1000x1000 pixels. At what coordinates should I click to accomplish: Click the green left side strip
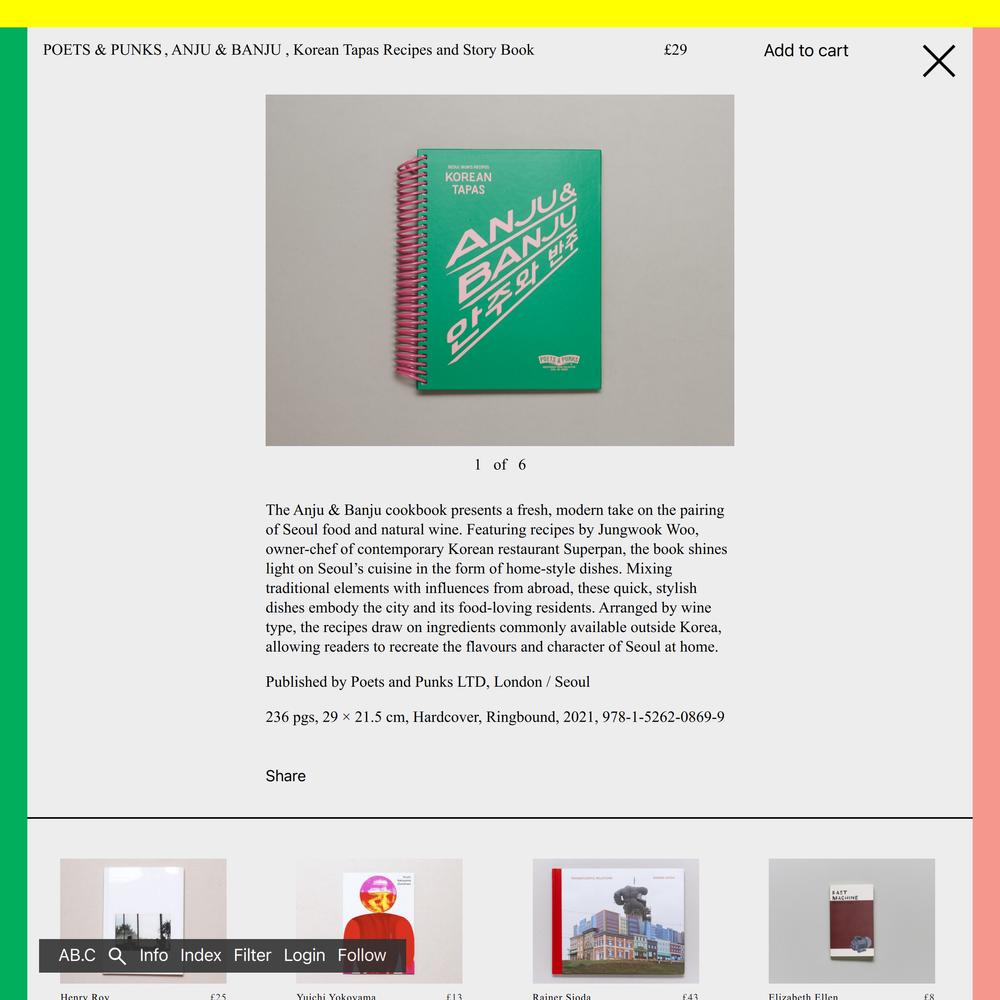13,513
